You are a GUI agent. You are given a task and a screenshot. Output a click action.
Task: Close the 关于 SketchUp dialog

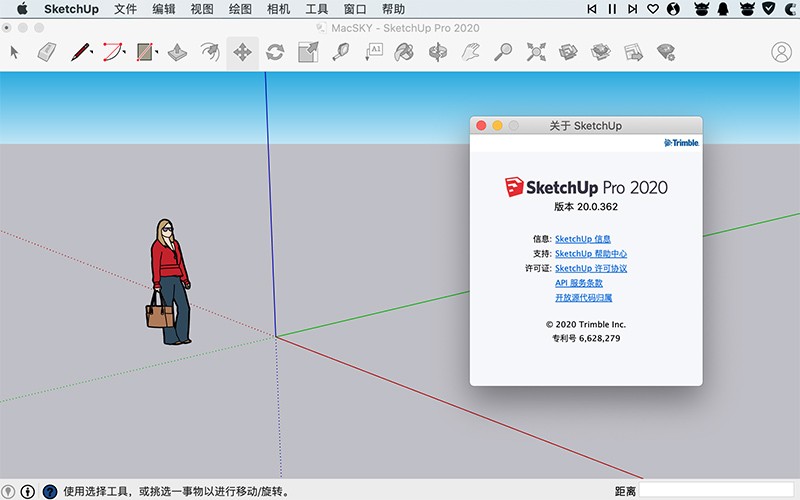click(481, 126)
